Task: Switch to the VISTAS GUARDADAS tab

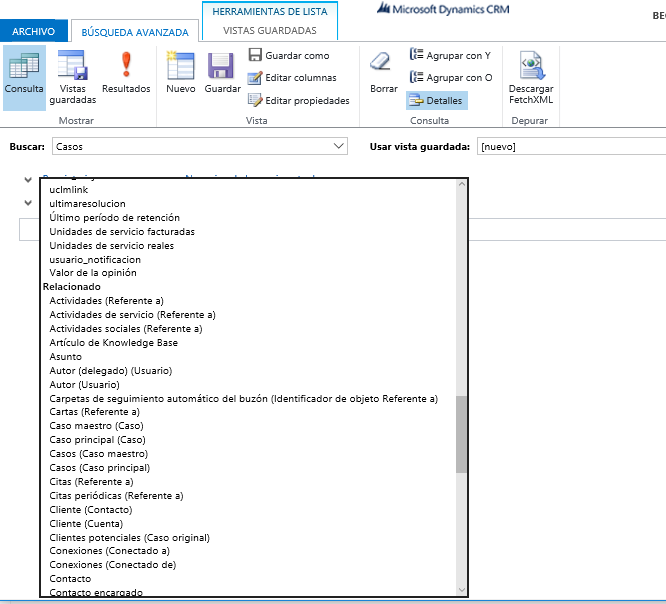Action: tap(269, 31)
